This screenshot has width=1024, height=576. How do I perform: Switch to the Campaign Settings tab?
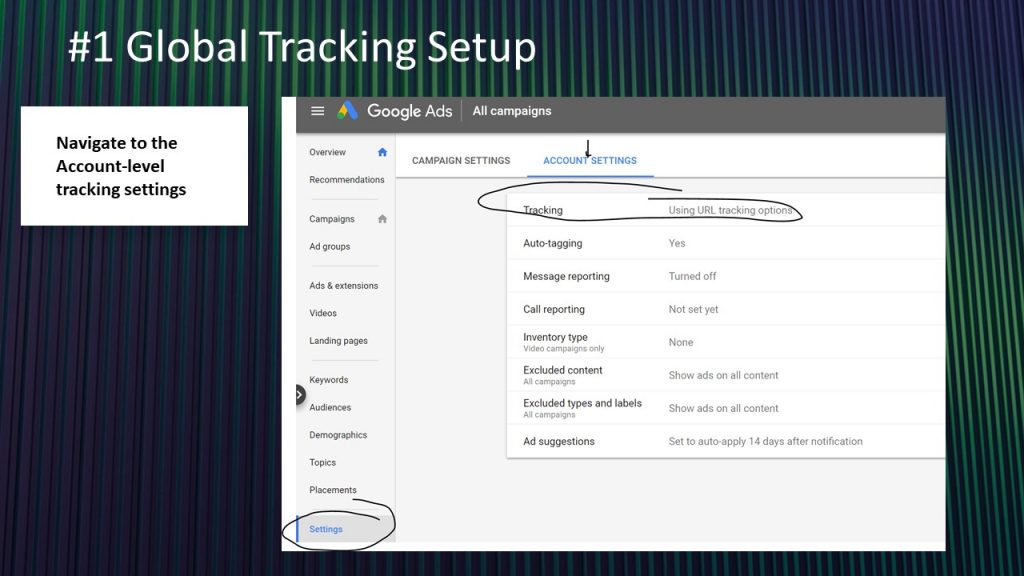(460, 160)
